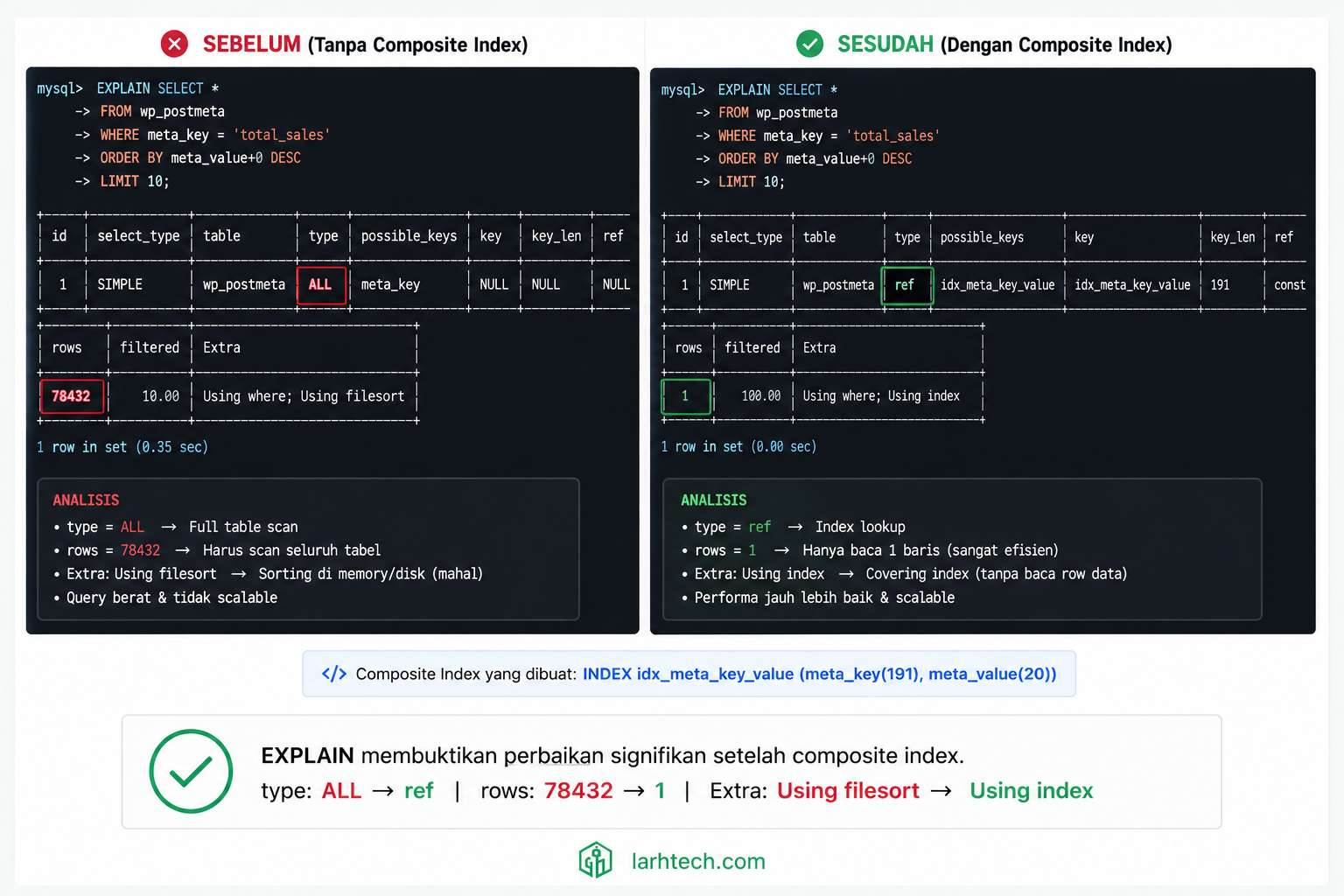This screenshot has width=1344, height=896.
Task: Click the filtered value 100.00
Action: 760,396
